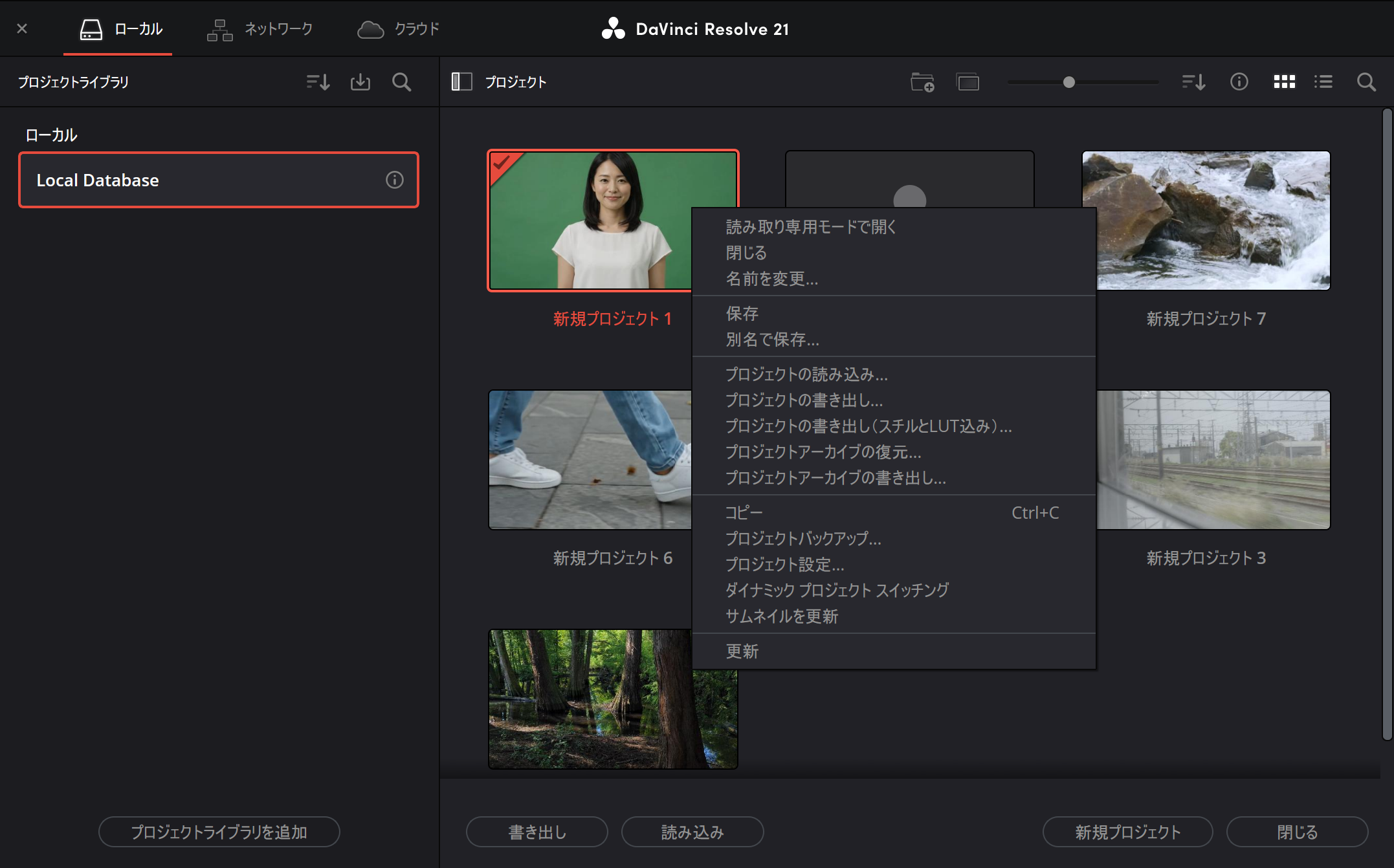Click the 書き出し button
The height and width of the screenshot is (868, 1394).
[x=537, y=832]
